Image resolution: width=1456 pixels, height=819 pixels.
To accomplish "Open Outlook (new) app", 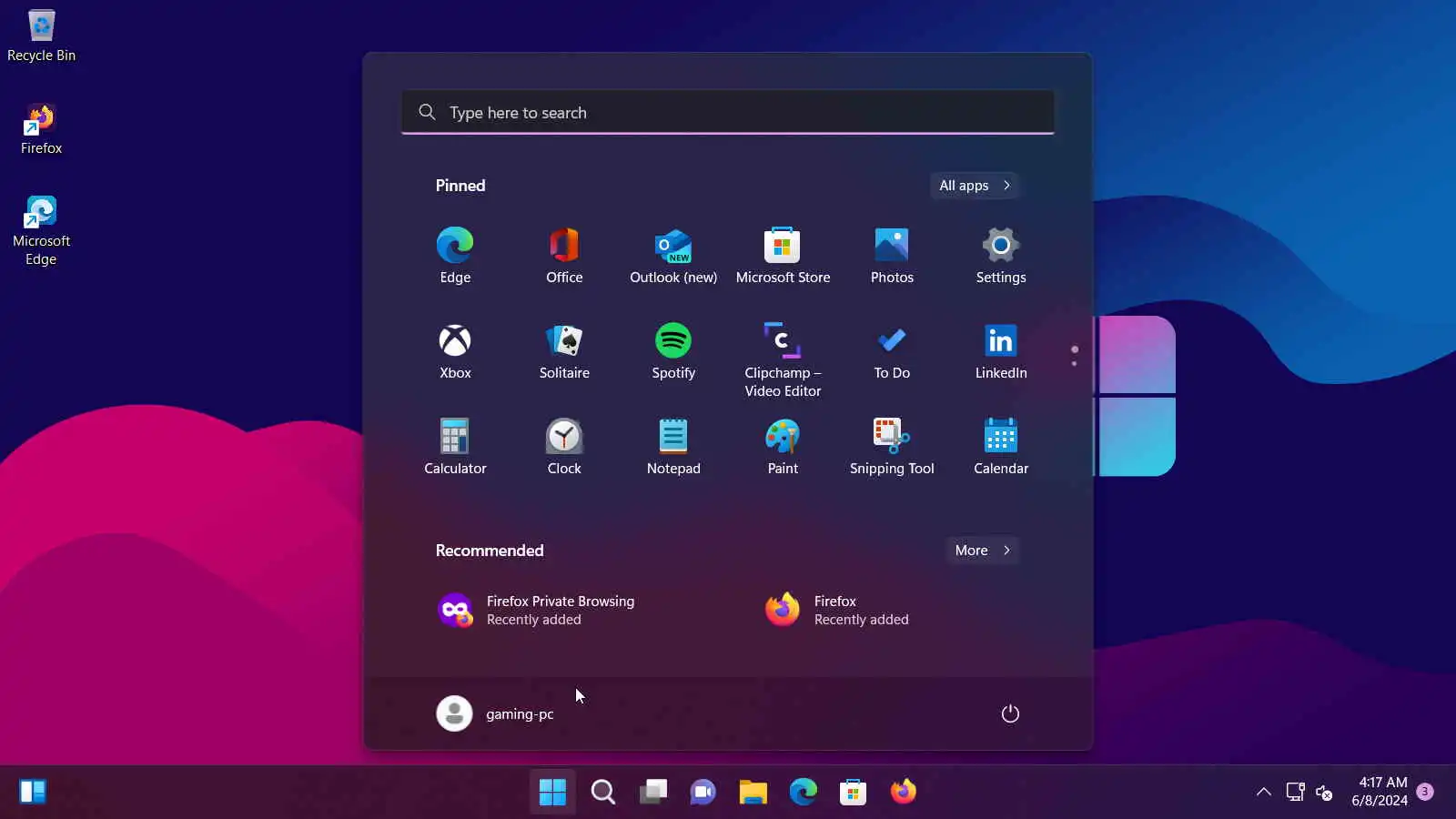I will (x=673, y=256).
